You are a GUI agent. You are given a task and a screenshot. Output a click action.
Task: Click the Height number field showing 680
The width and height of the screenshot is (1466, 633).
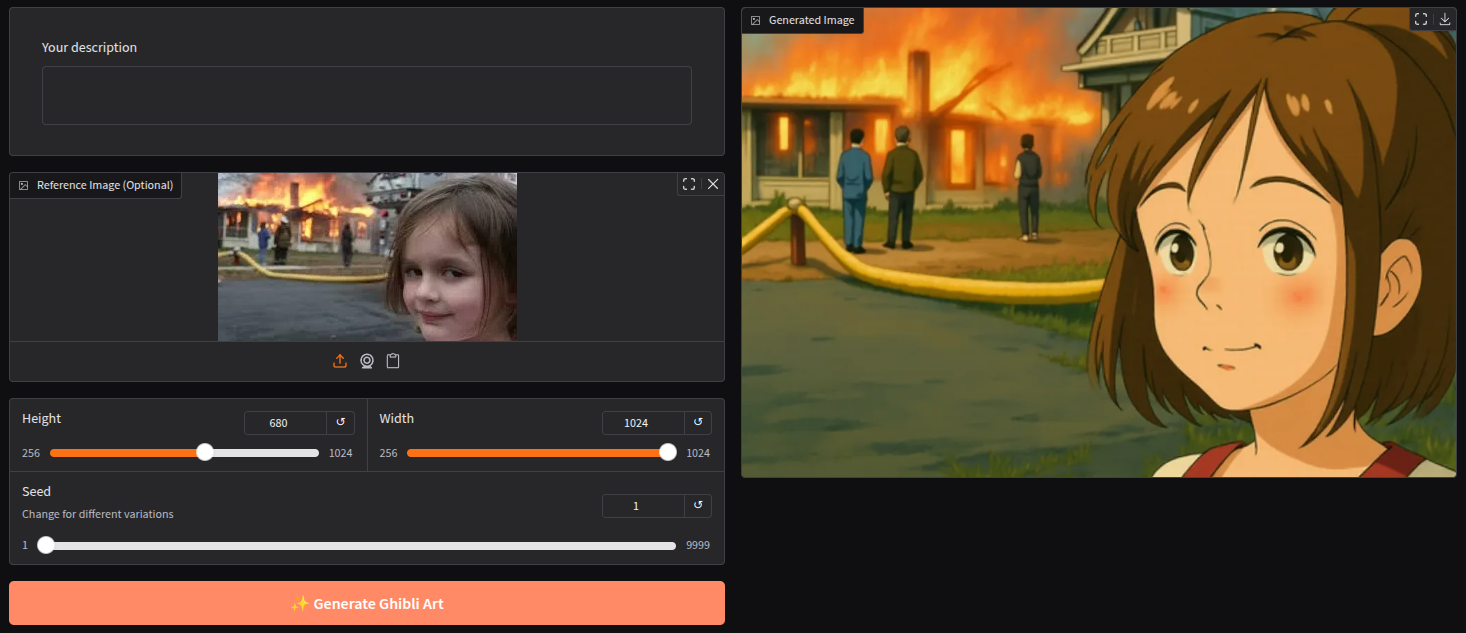tap(285, 423)
